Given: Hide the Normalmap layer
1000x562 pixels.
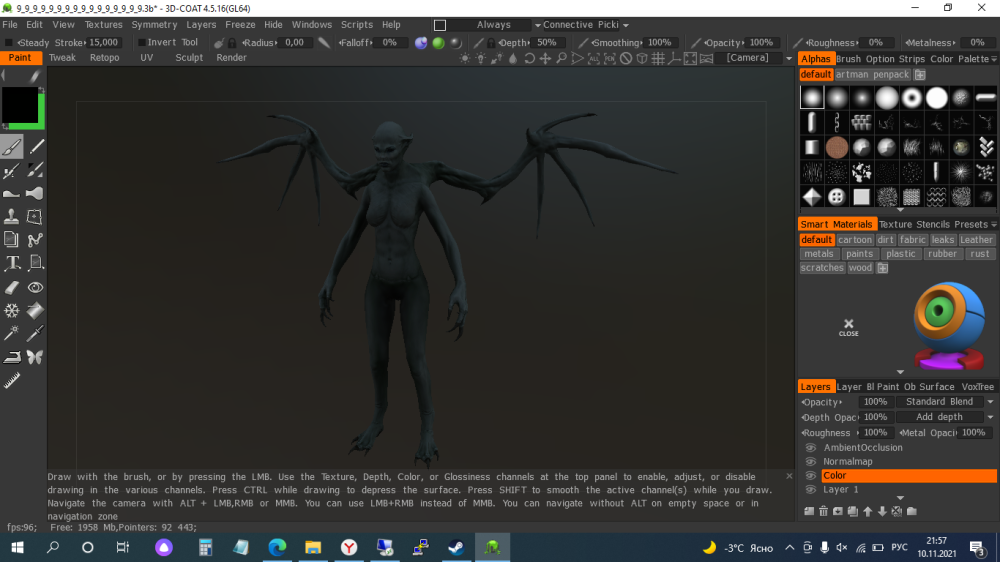Looking at the screenshot, I should pyautogui.click(x=811, y=461).
